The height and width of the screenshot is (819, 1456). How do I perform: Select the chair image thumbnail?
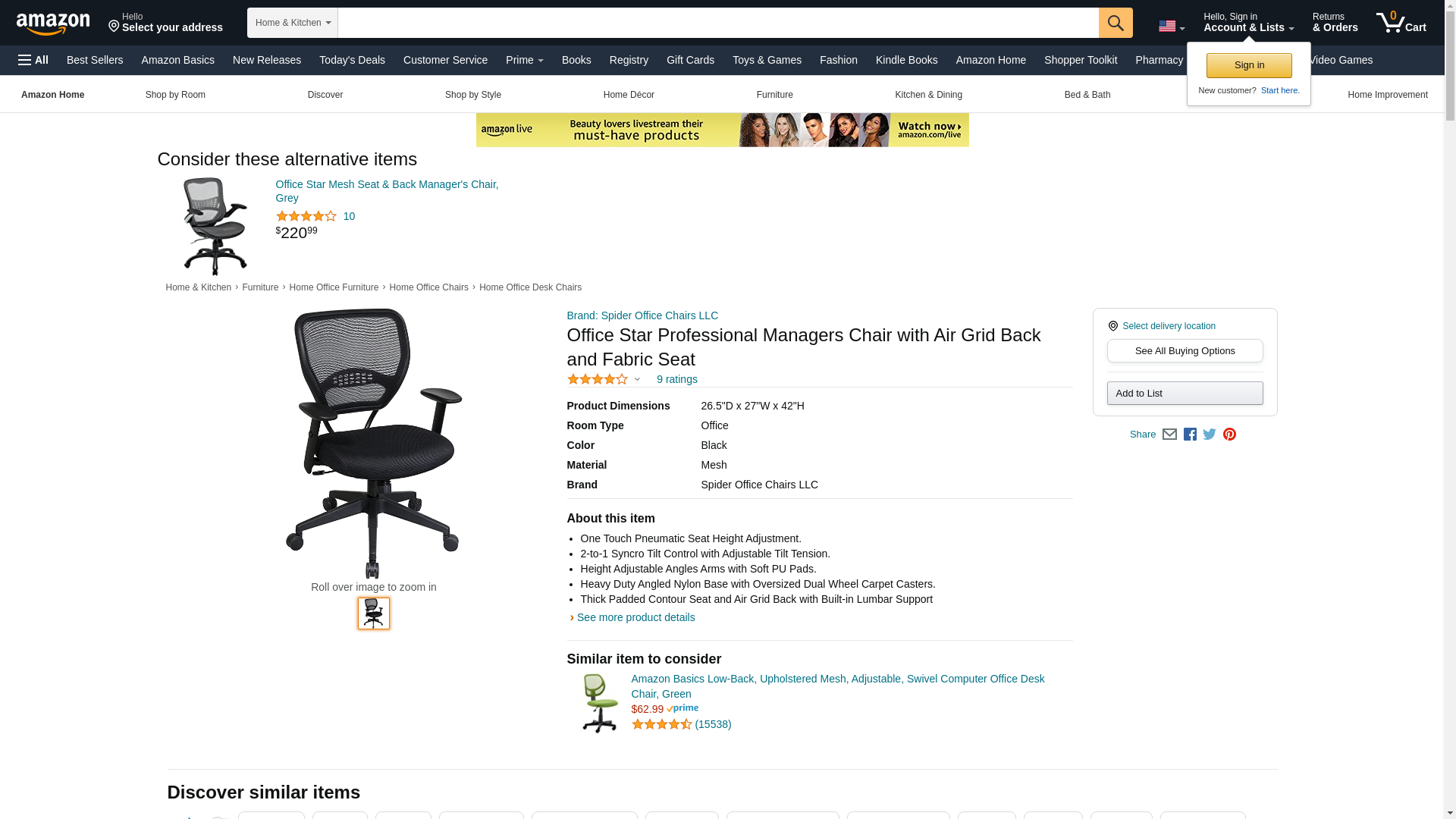coord(374,613)
